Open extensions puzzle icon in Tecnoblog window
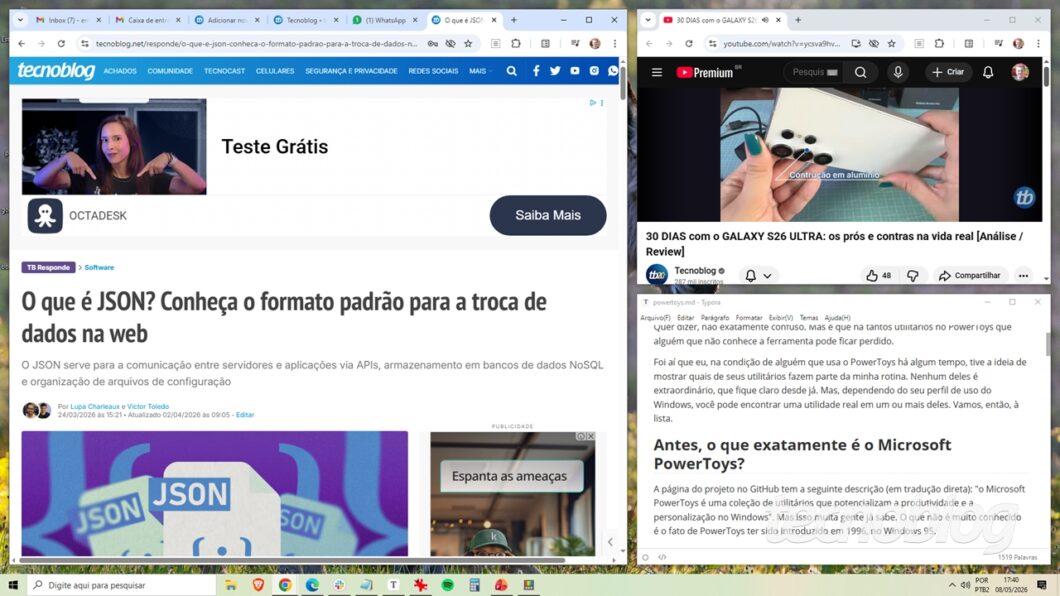 coord(516,44)
